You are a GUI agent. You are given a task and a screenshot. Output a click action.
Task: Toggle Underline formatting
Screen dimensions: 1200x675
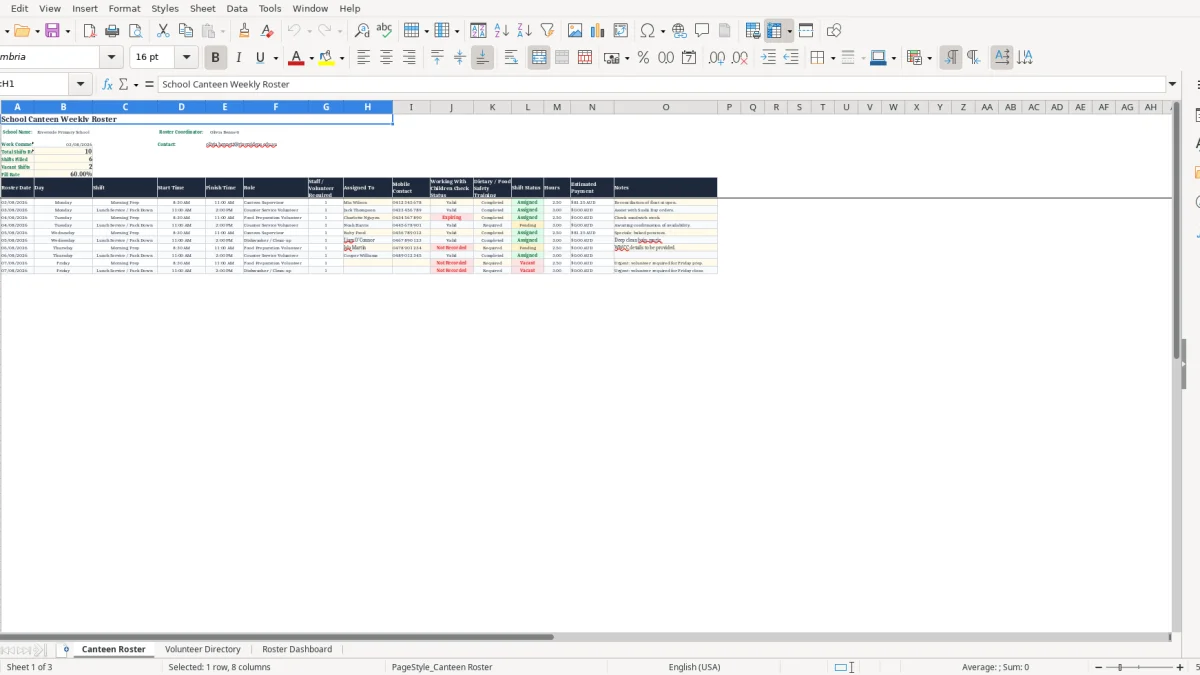coord(260,58)
